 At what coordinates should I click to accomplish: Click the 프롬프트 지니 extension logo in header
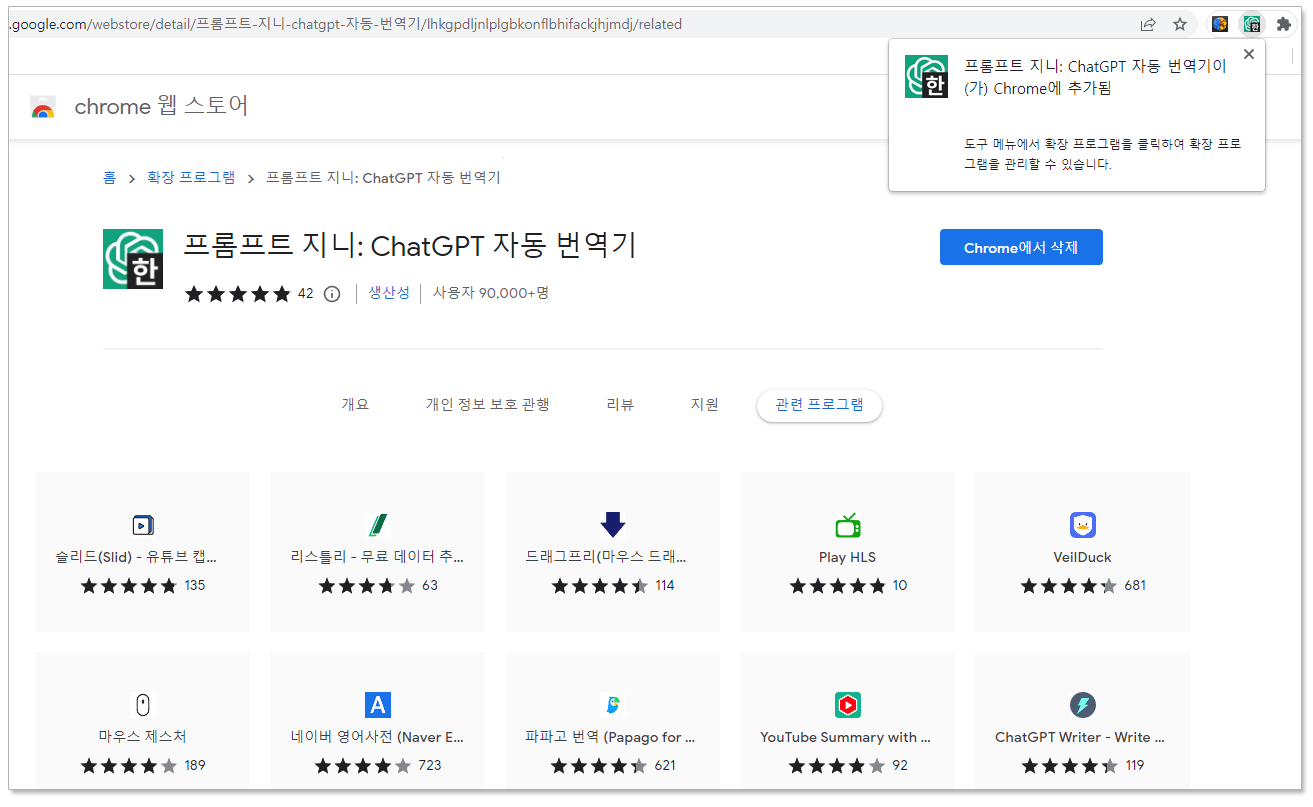[133, 259]
